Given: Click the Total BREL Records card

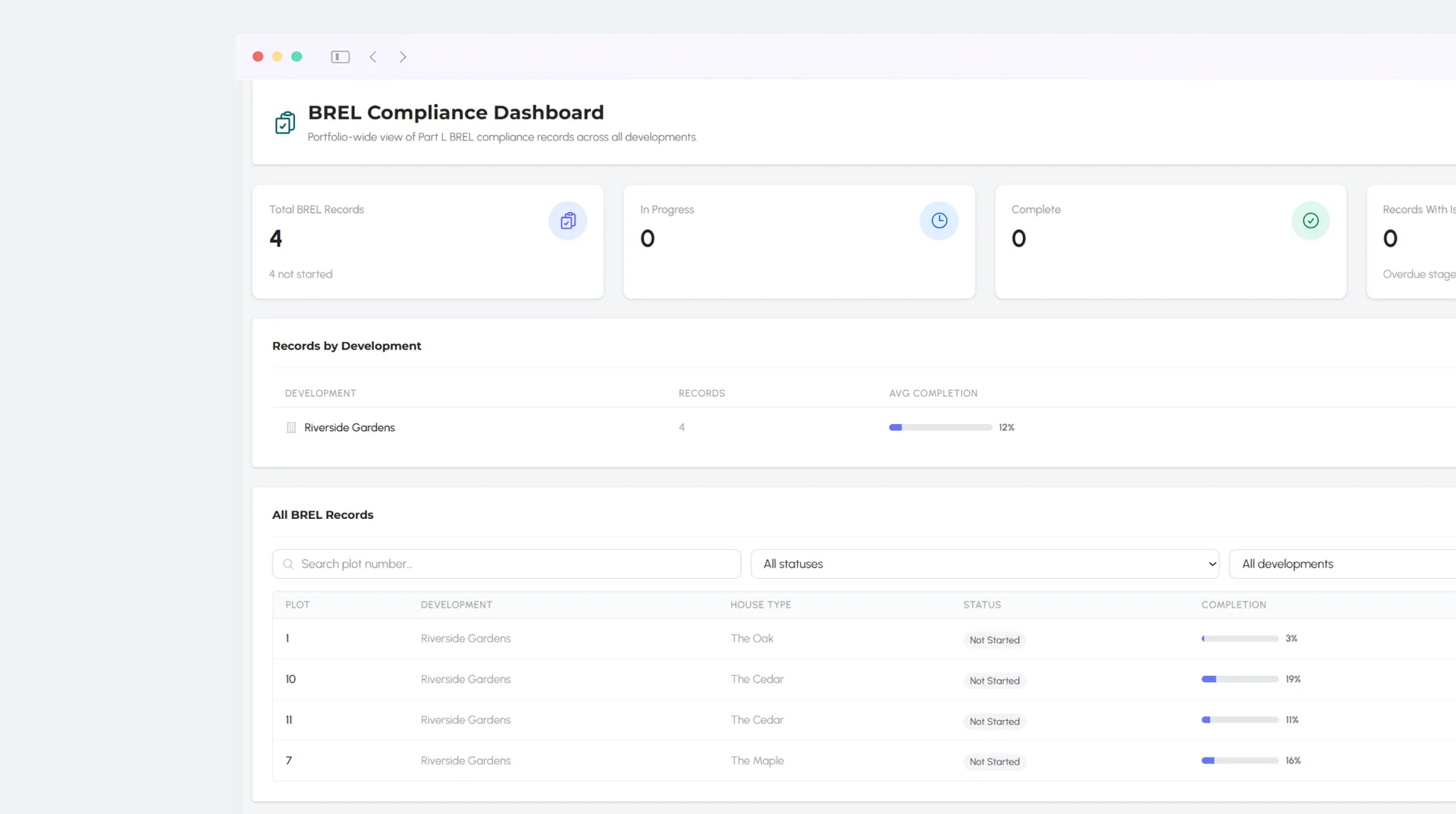Looking at the screenshot, I should click(x=428, y=242).
